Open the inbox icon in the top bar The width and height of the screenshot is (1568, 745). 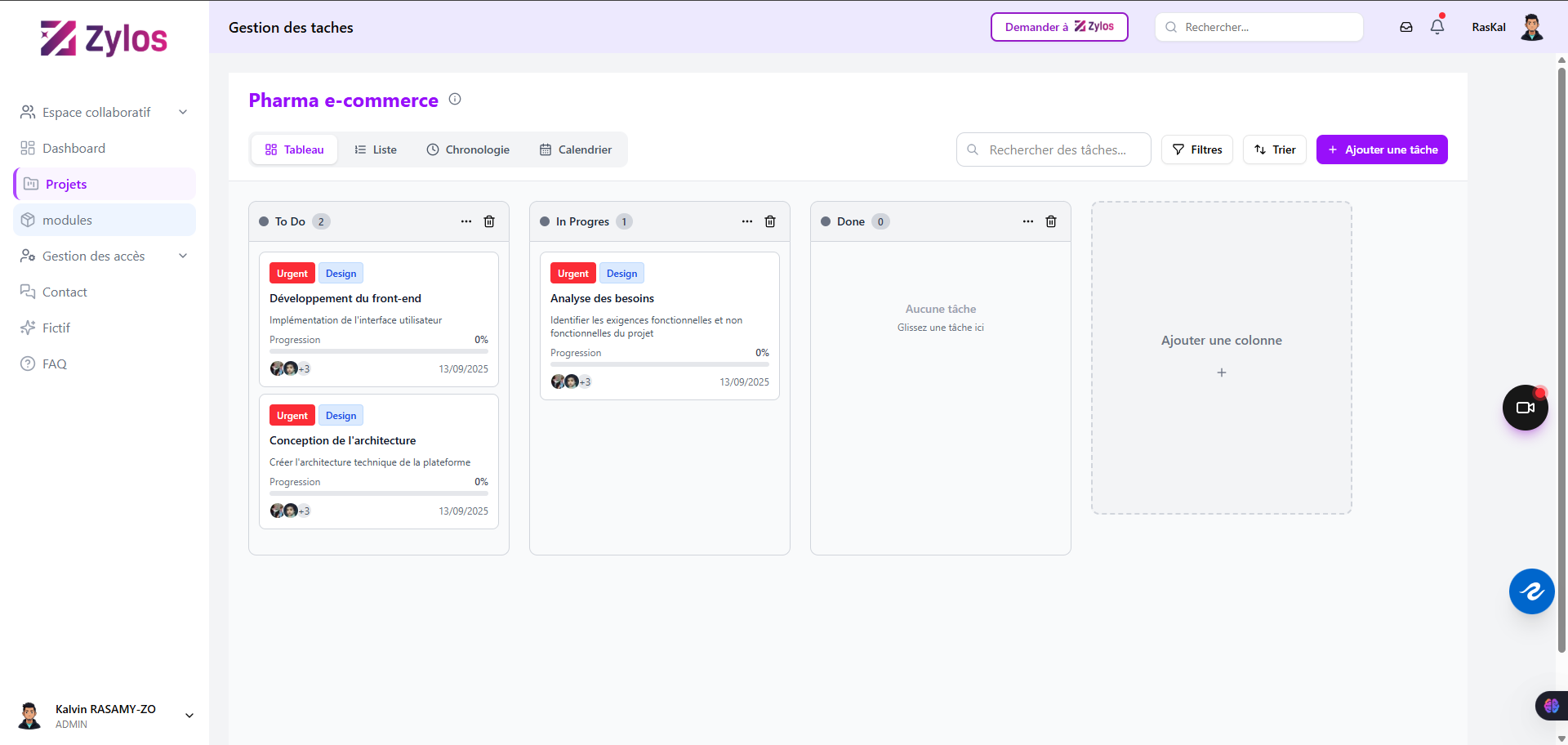tap(1405, 27)
